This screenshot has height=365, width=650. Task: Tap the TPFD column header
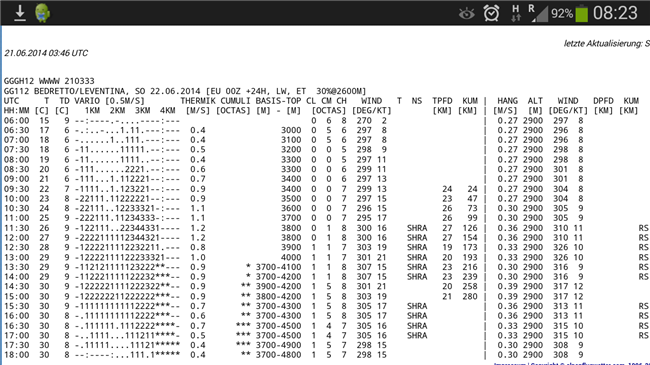point(442,101)
